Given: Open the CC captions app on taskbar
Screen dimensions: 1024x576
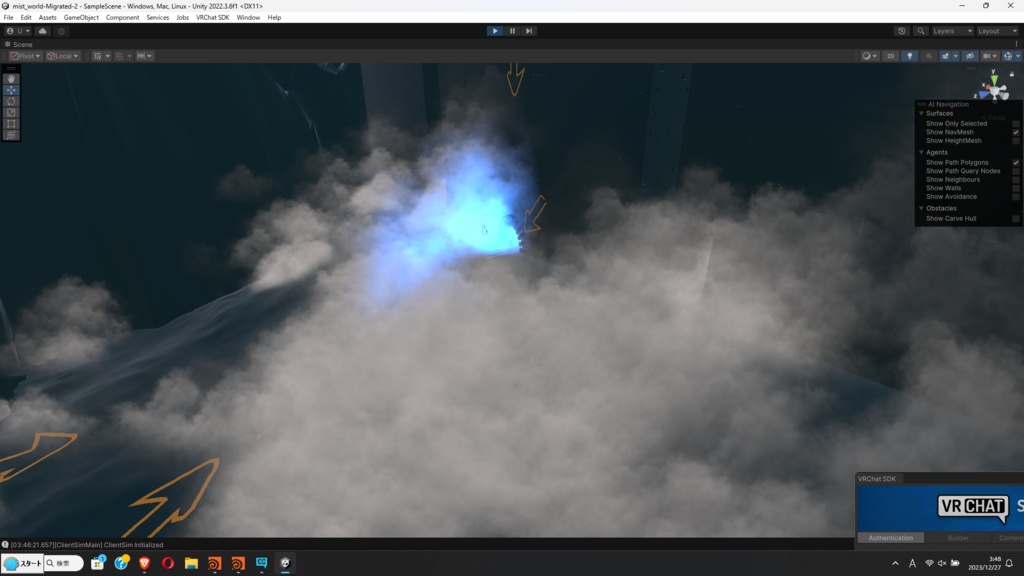Looking at the screenshot, I should pos(261,563).
